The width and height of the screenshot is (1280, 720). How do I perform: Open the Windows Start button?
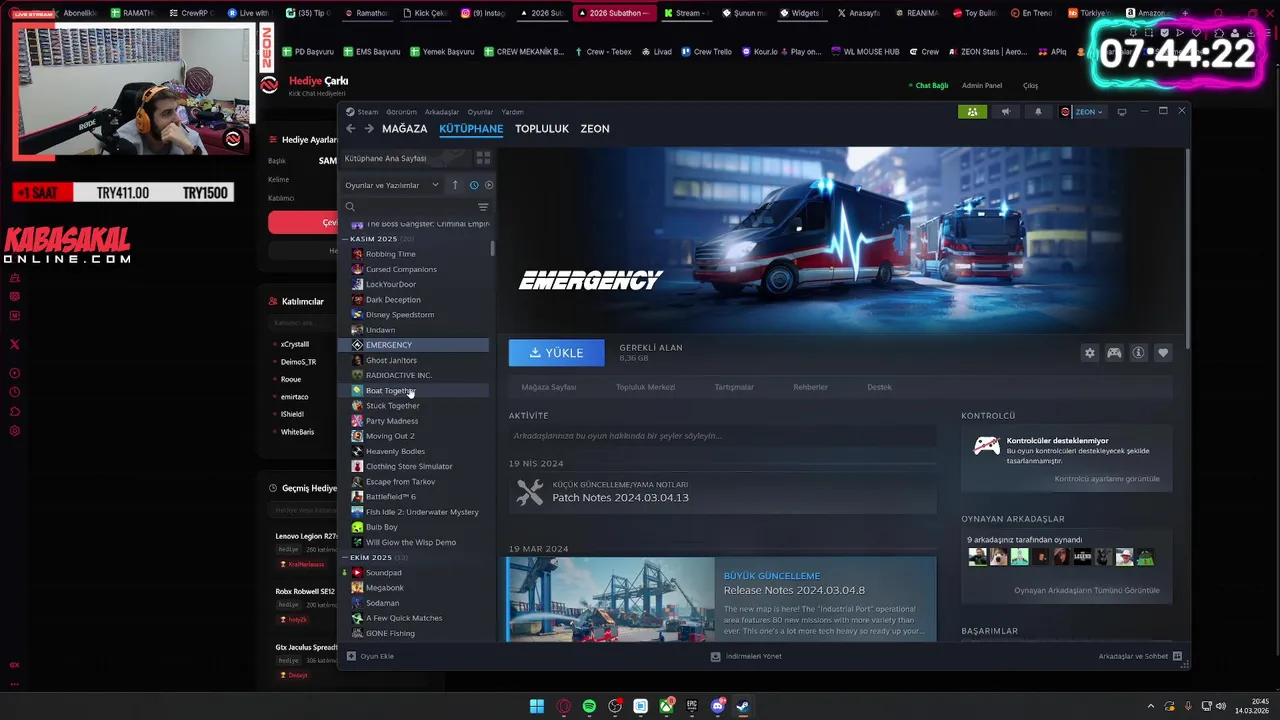tap(537, 706)
